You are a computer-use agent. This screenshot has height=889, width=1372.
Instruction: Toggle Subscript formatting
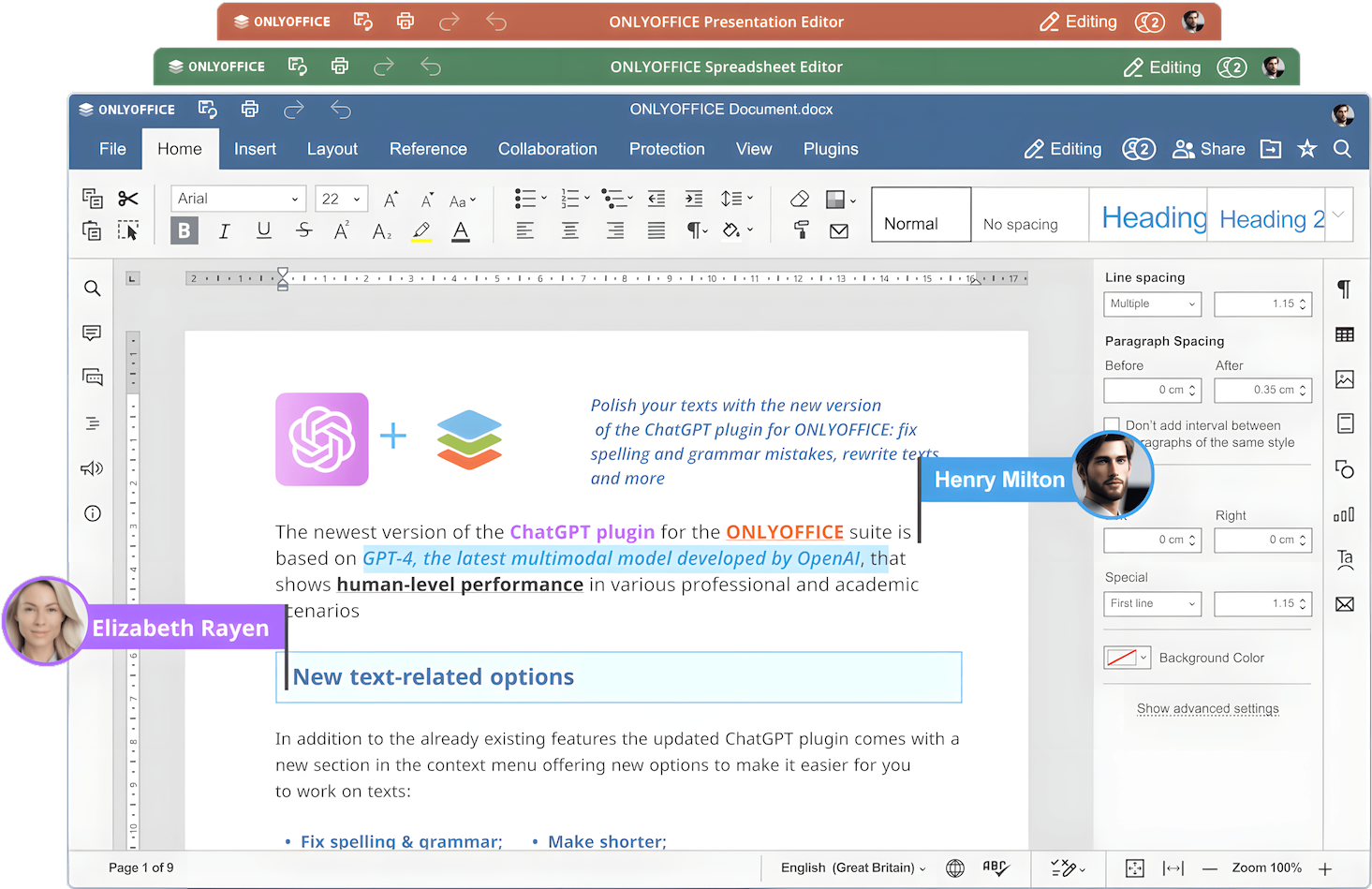coord(382,231)
